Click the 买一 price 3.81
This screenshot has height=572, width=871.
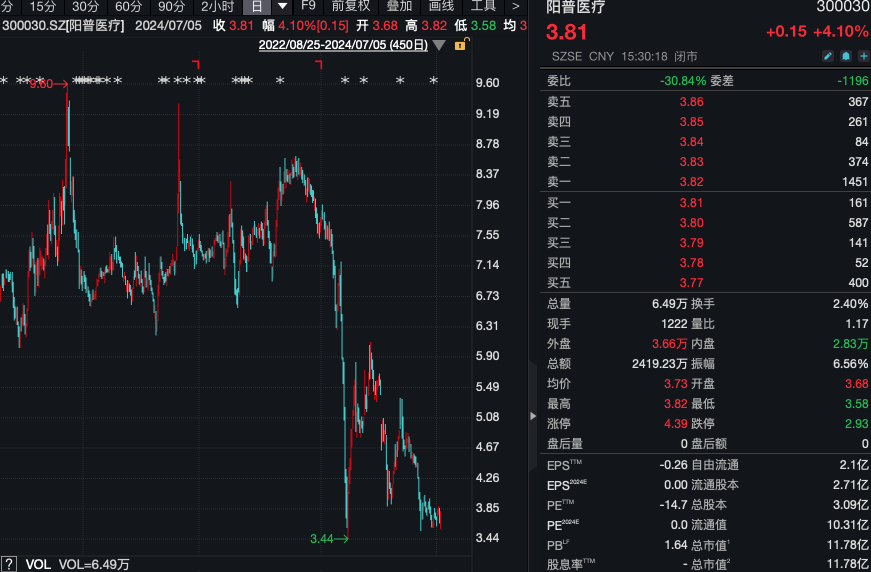point(692,203)
